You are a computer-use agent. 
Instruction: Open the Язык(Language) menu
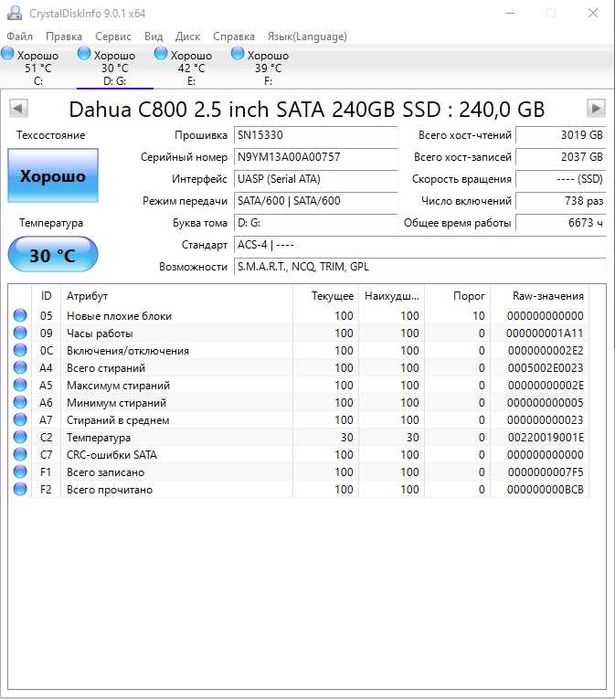(x=307, y=37)
